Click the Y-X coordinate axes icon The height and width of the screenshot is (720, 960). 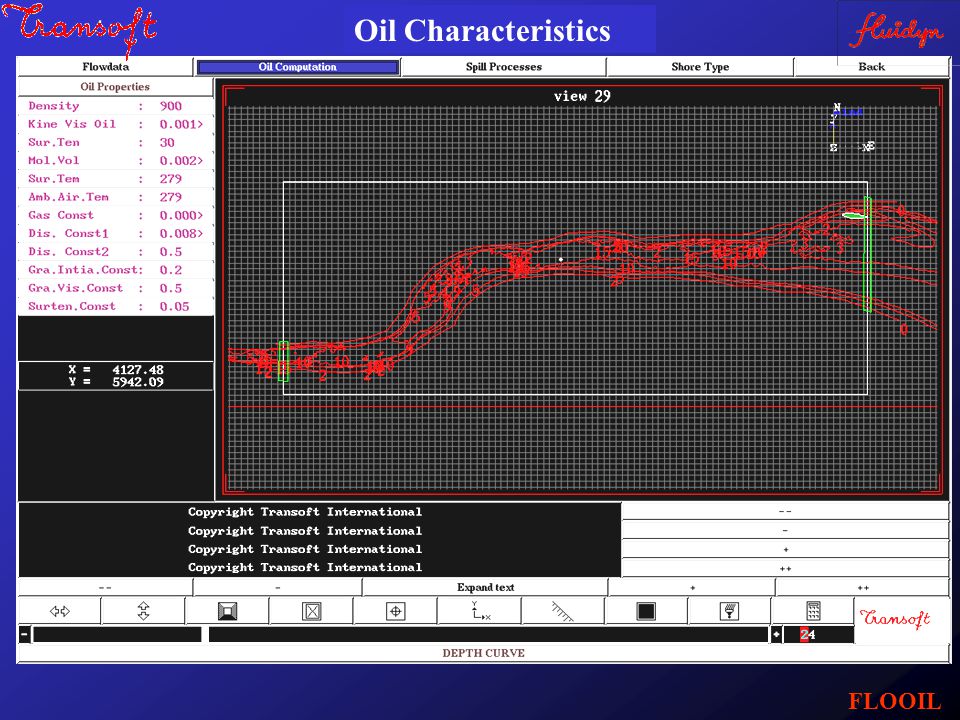480,611
